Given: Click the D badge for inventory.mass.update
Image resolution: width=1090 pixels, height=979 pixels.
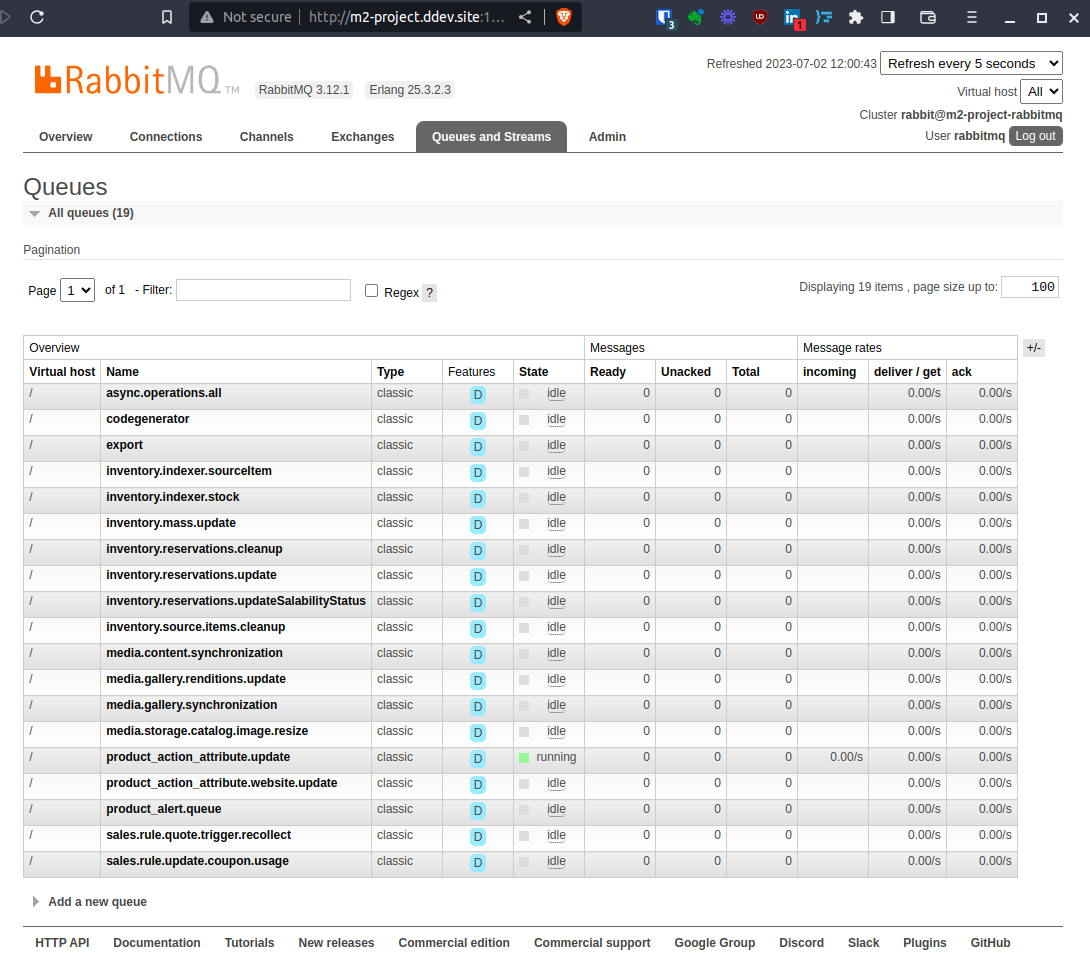Looking at the screenshot, I should (478, 524).
